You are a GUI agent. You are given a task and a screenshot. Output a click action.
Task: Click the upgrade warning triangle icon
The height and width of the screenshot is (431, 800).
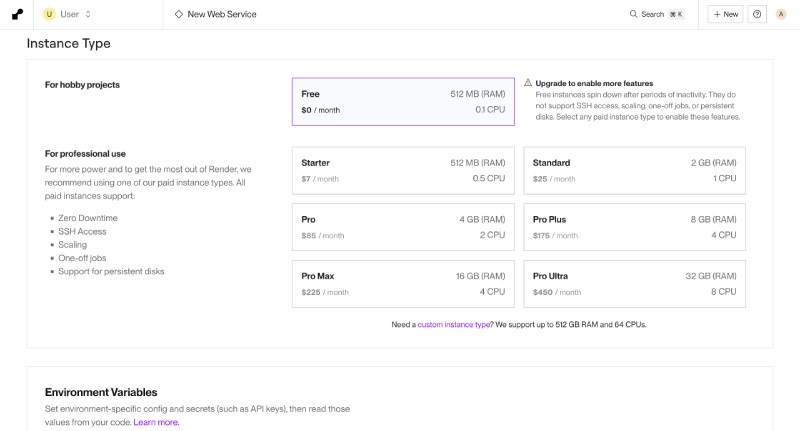tap(528, 83)
